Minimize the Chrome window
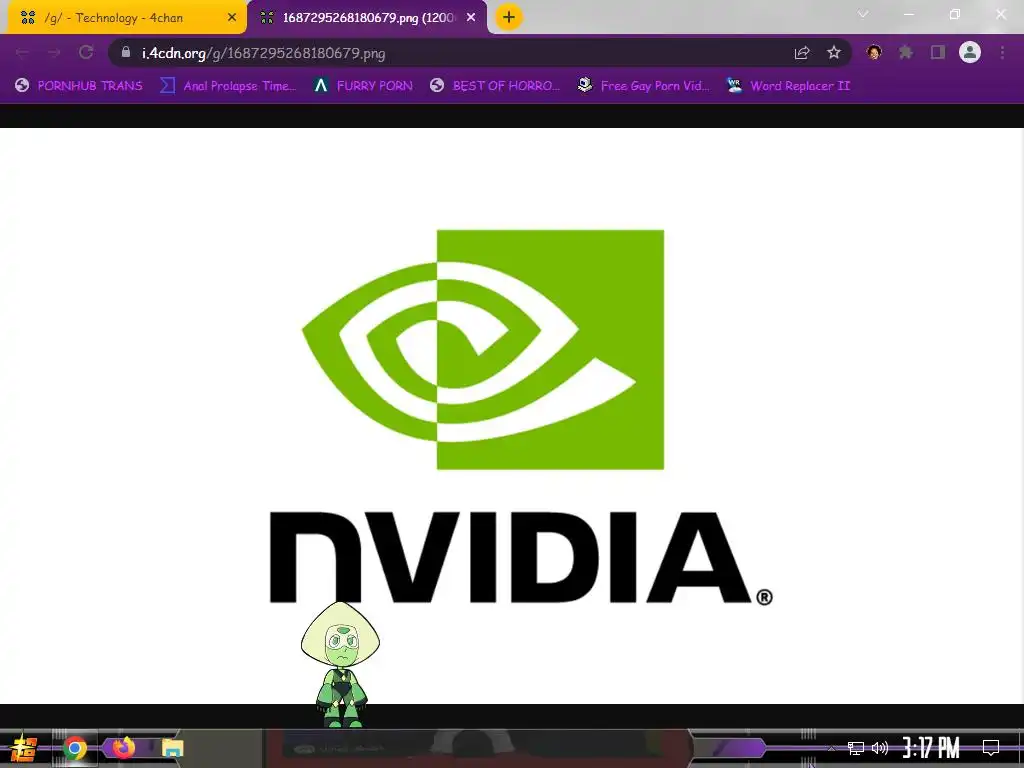 pos(908,14)
